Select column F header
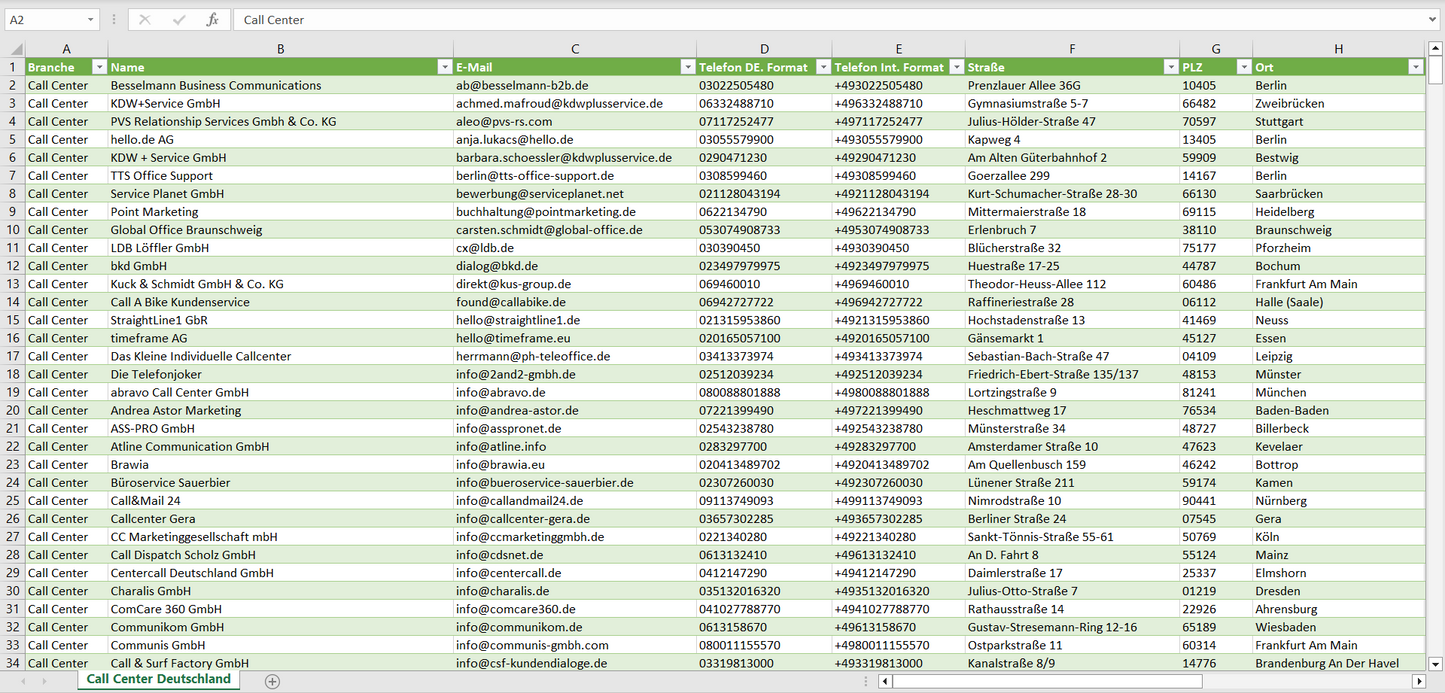The width and height of the screenshot is (1445, 693). tap(1071, 49)
